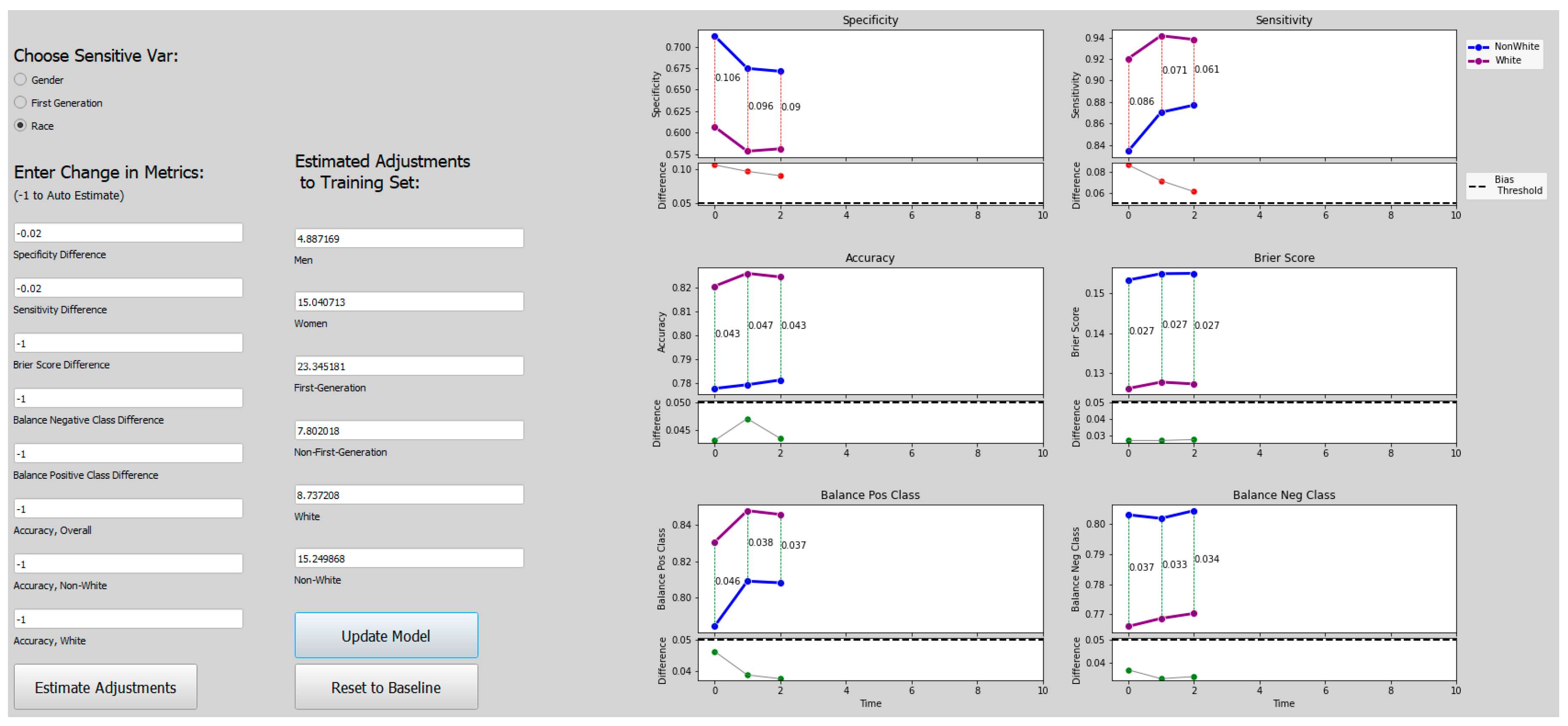The width and height of the screenshot is (1568, 726).
Task: Click the Specificity Difference input field
Action: [128, 233]
